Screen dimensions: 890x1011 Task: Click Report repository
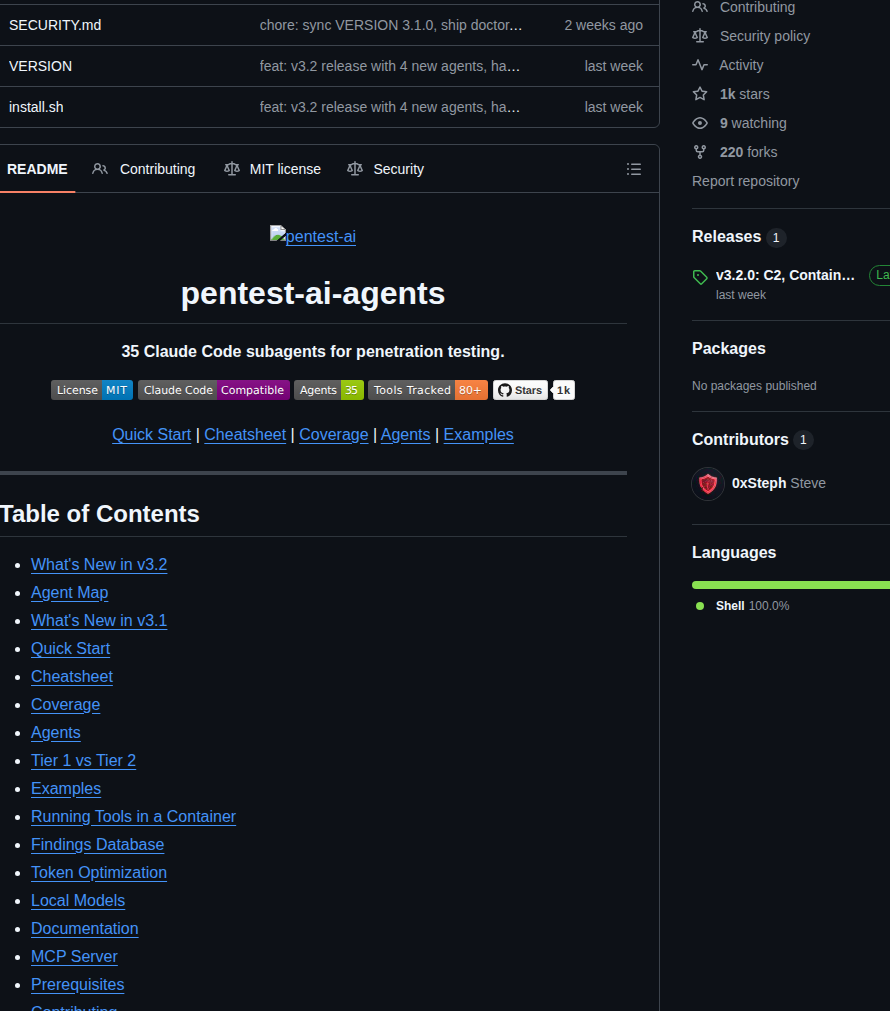746,181
